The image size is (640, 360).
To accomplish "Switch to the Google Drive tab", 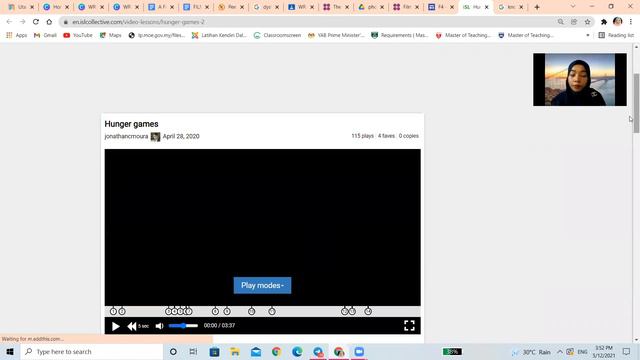I will (x=371, y=7).
